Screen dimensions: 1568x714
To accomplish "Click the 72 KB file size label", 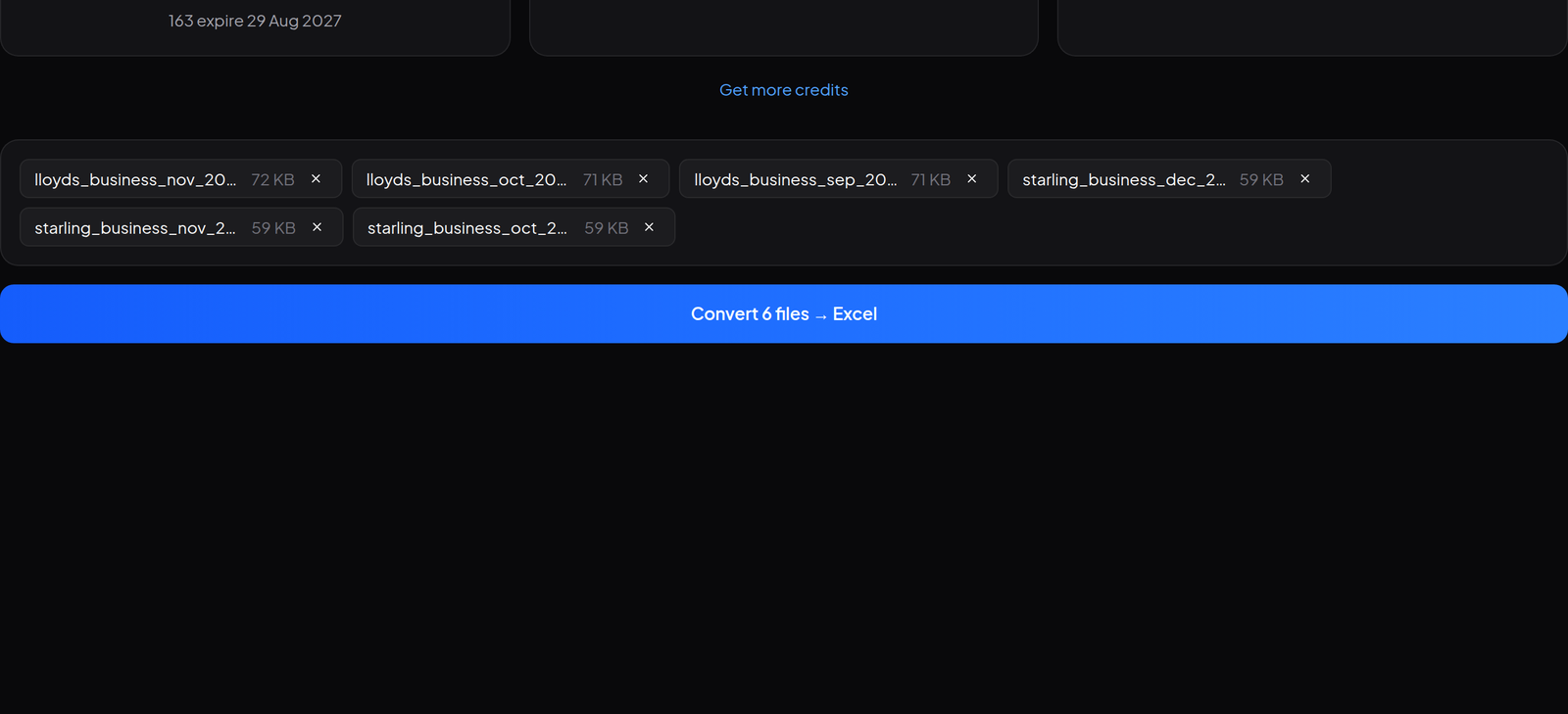I will 272,180.
